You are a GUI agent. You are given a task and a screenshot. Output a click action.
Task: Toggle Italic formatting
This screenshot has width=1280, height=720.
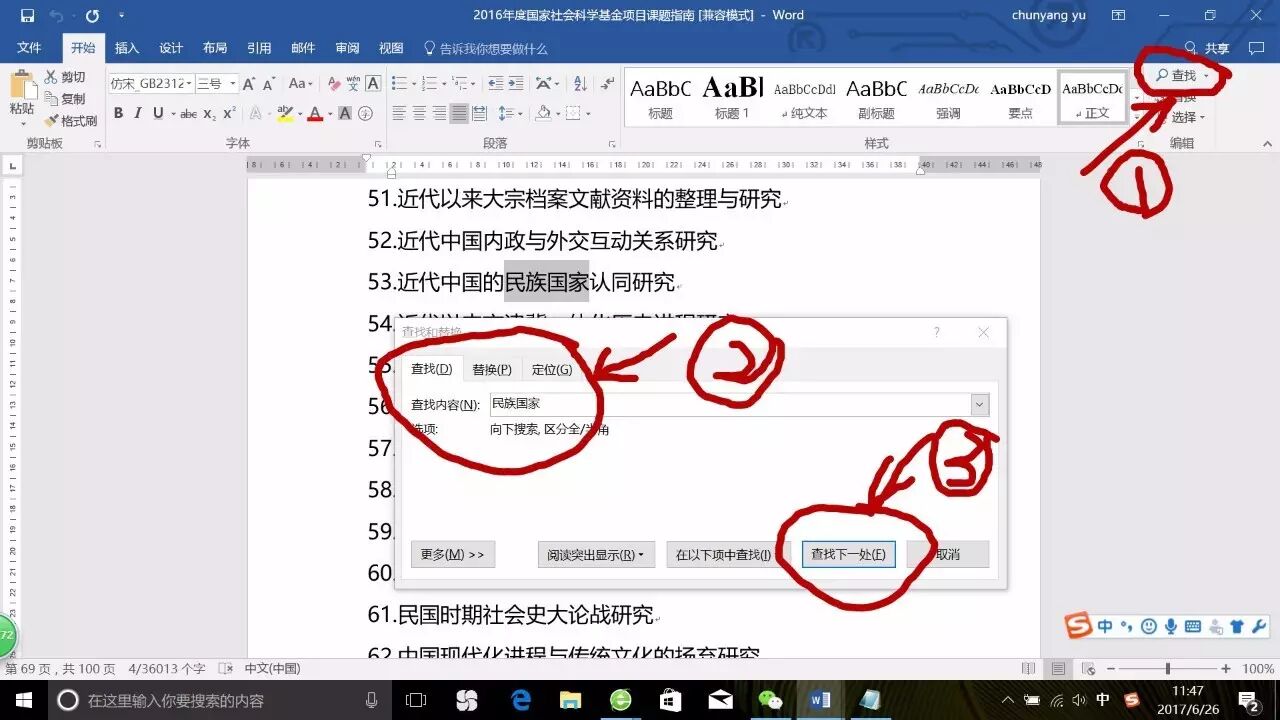(x=138, y=114)
